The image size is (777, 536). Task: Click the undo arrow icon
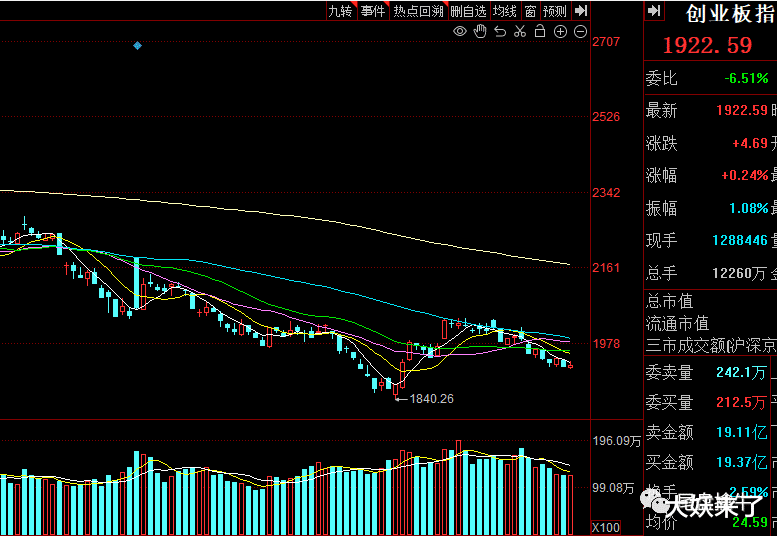click(500, 32)
